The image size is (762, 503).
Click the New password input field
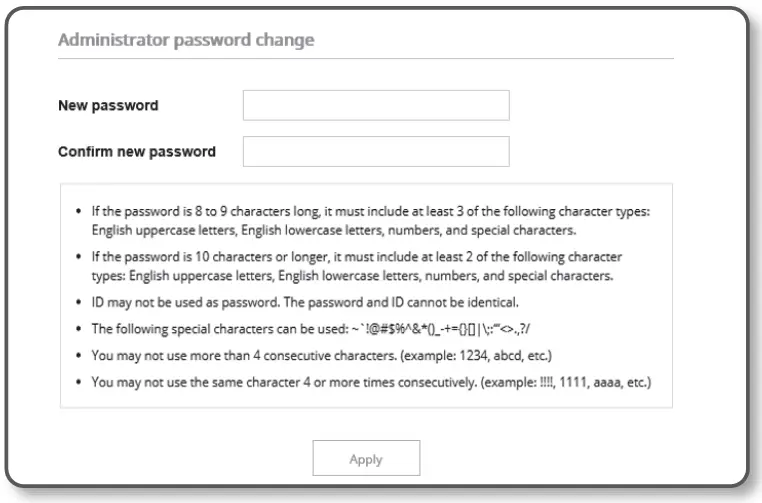pos(376,105)
